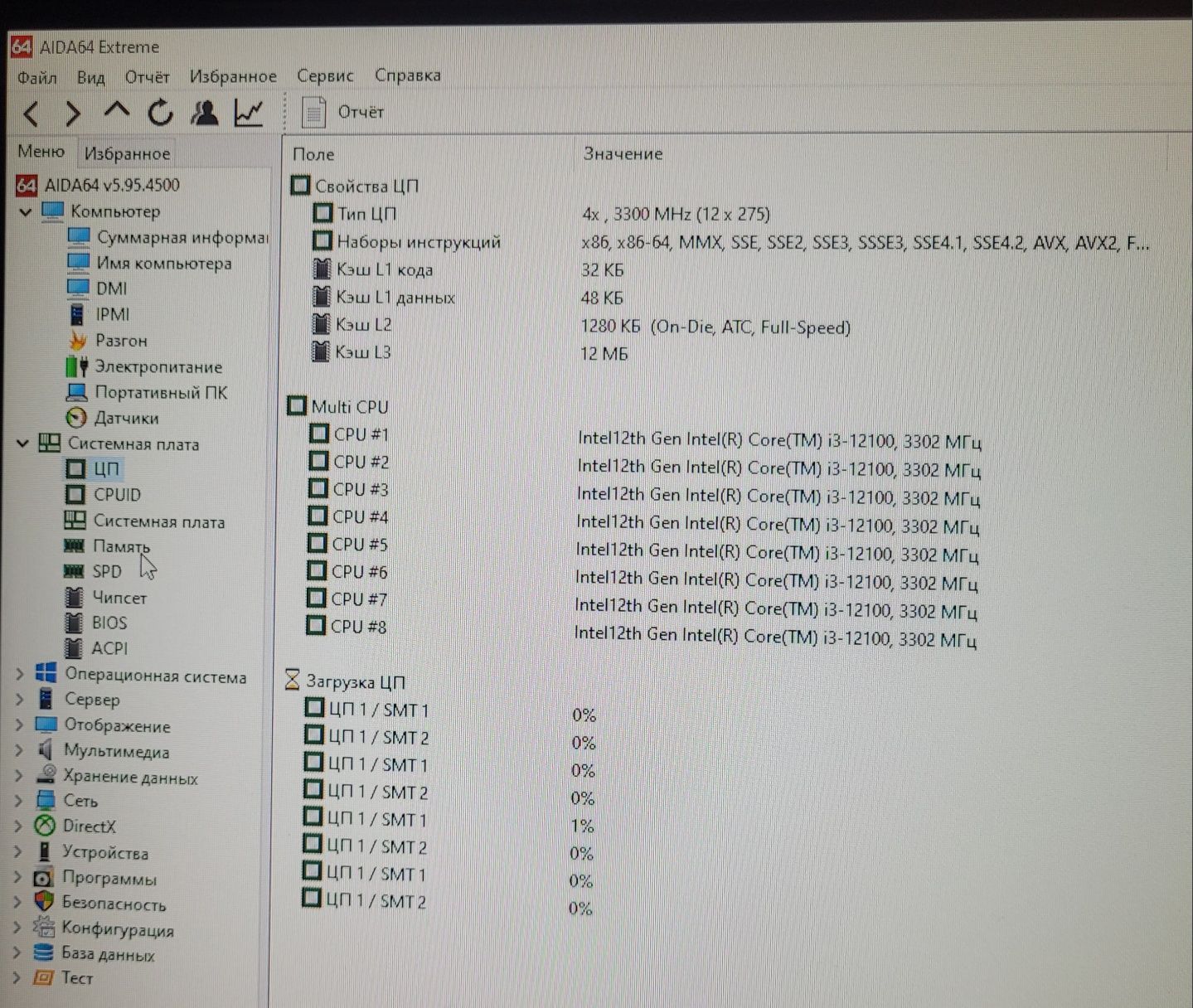This screenshot has width=1193, height=1008.
Task: Open the Сервис menu
Action: (325, 75)
